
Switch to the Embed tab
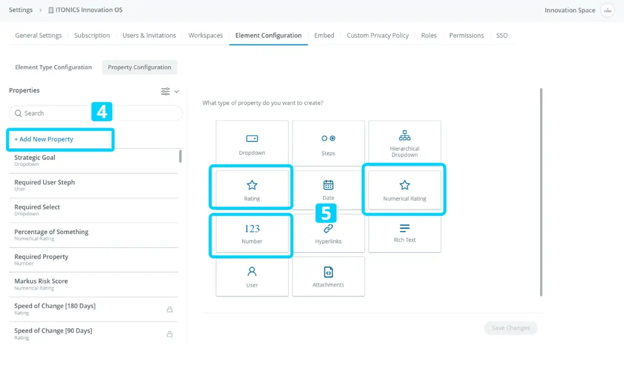[x=324, y=35]
